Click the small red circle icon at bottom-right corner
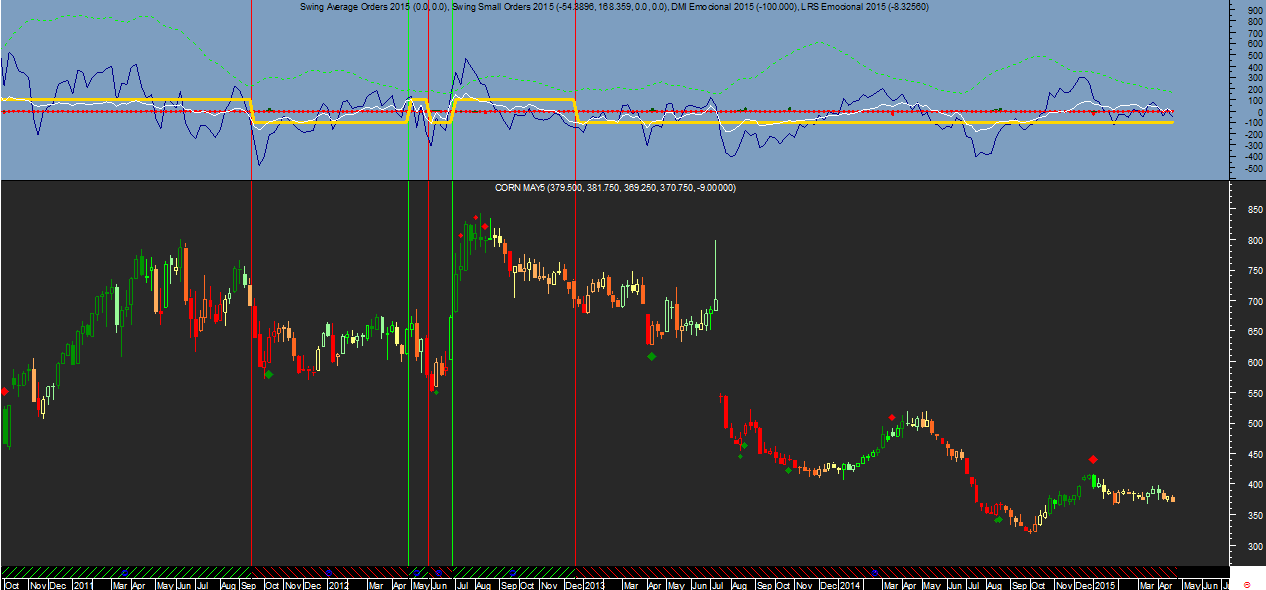1266x590 pixels. coord(1246,584)
